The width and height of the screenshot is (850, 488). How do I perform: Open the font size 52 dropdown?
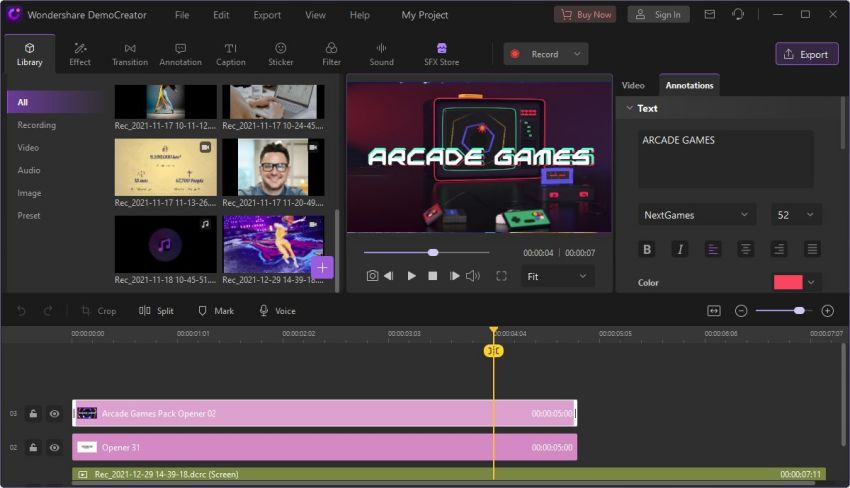(x=796, y=215)
